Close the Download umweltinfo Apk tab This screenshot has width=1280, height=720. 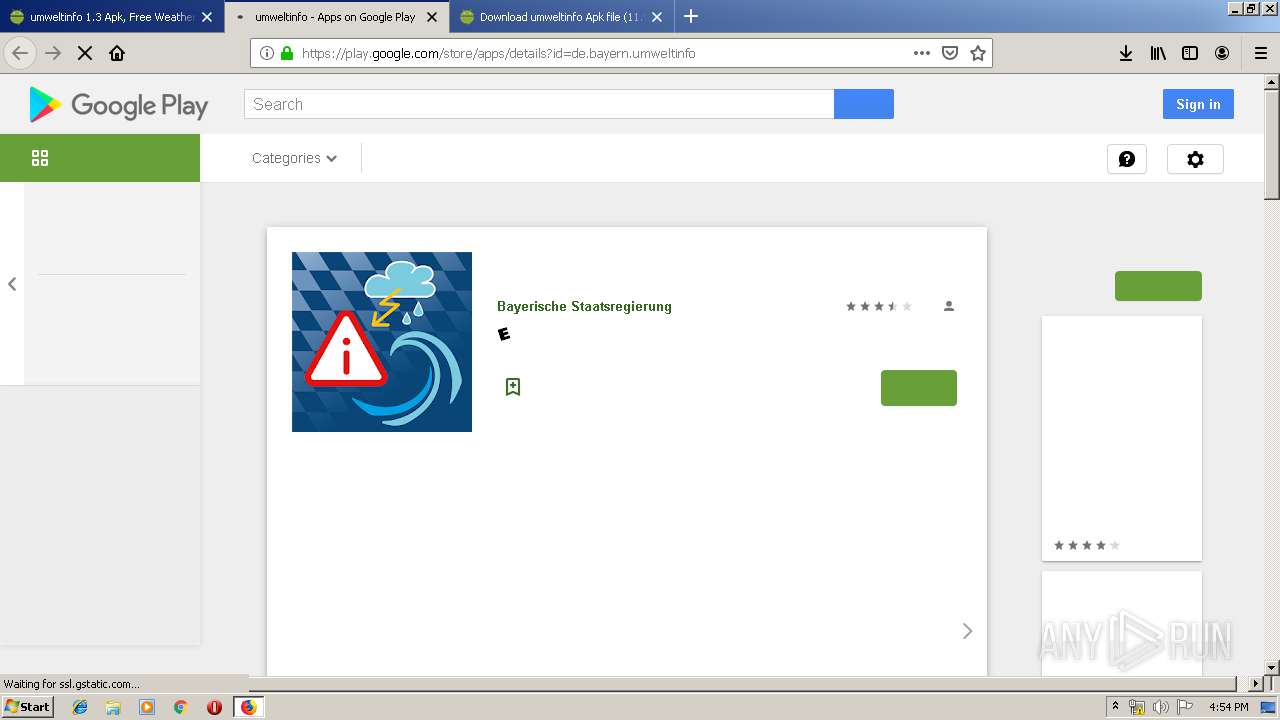(x=656, y=17)
